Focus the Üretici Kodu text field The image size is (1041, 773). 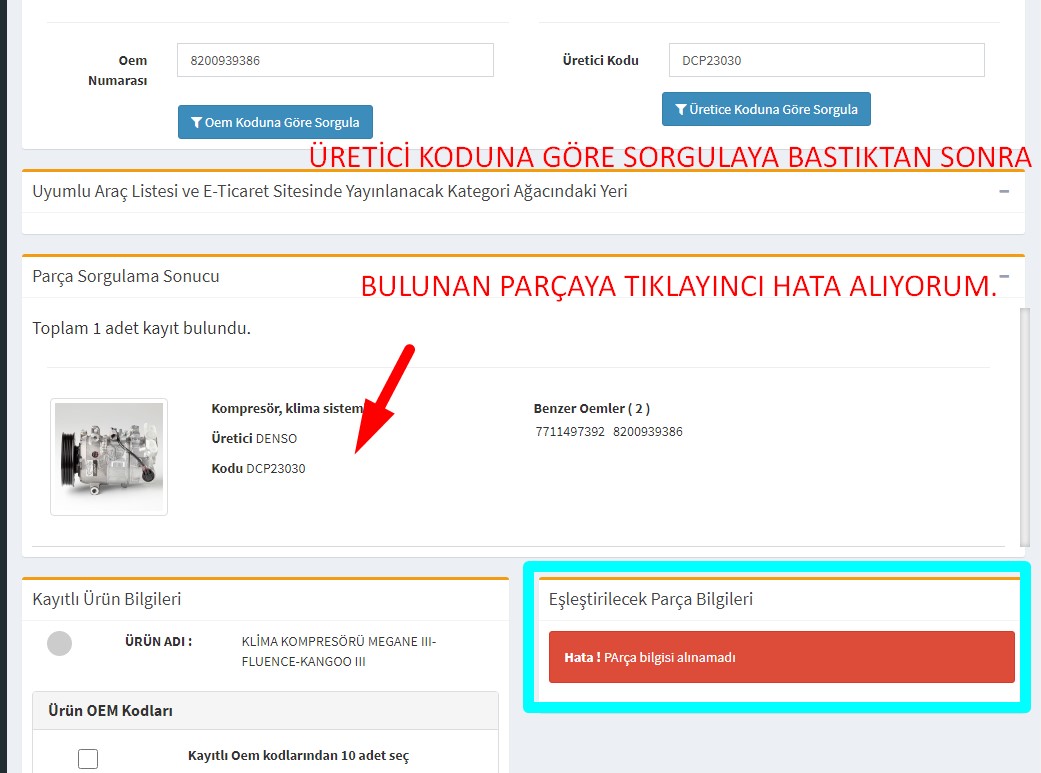tap(826, 60)
